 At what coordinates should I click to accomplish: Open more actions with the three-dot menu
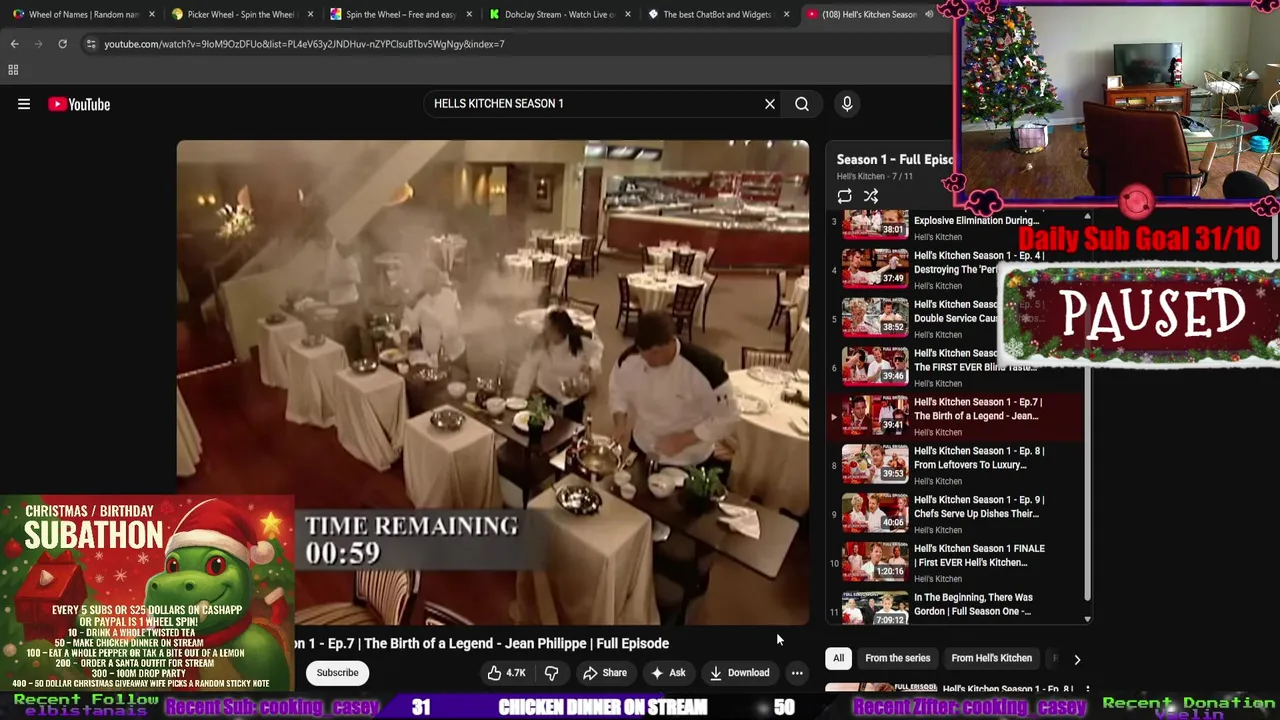click(797, 673)
